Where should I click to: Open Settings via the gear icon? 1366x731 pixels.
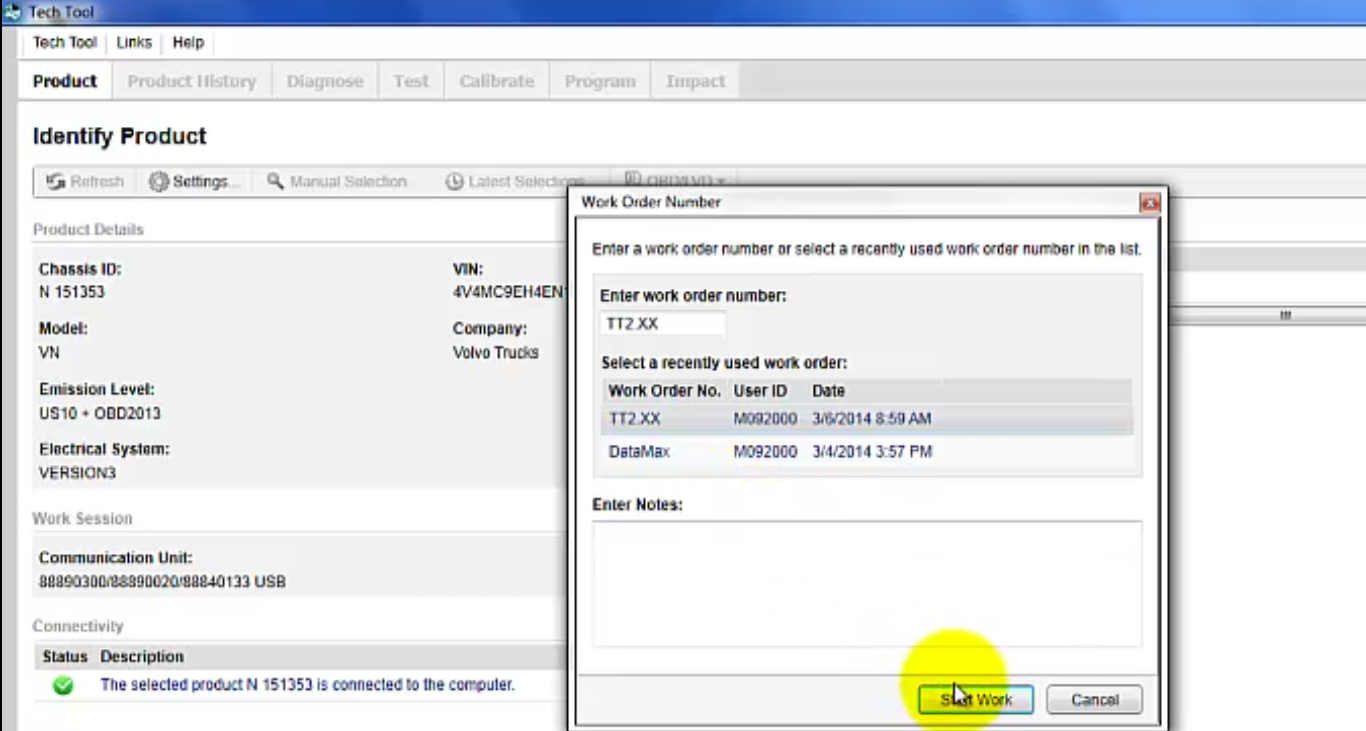tap(158, 181)
